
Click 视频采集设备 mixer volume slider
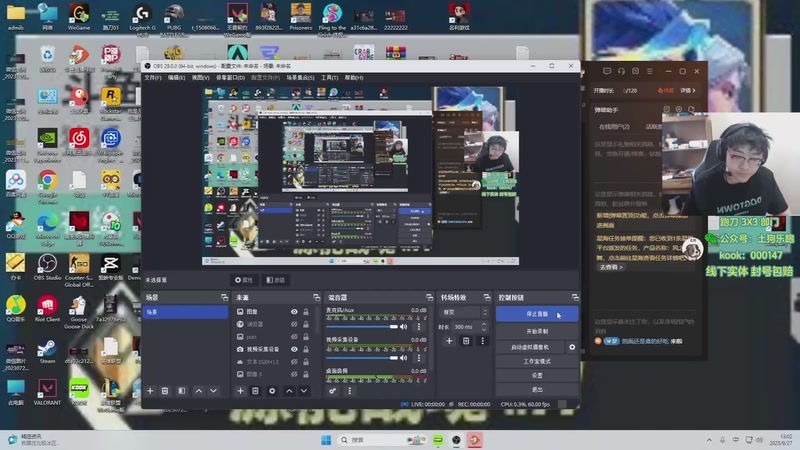(x=362, y=358)
